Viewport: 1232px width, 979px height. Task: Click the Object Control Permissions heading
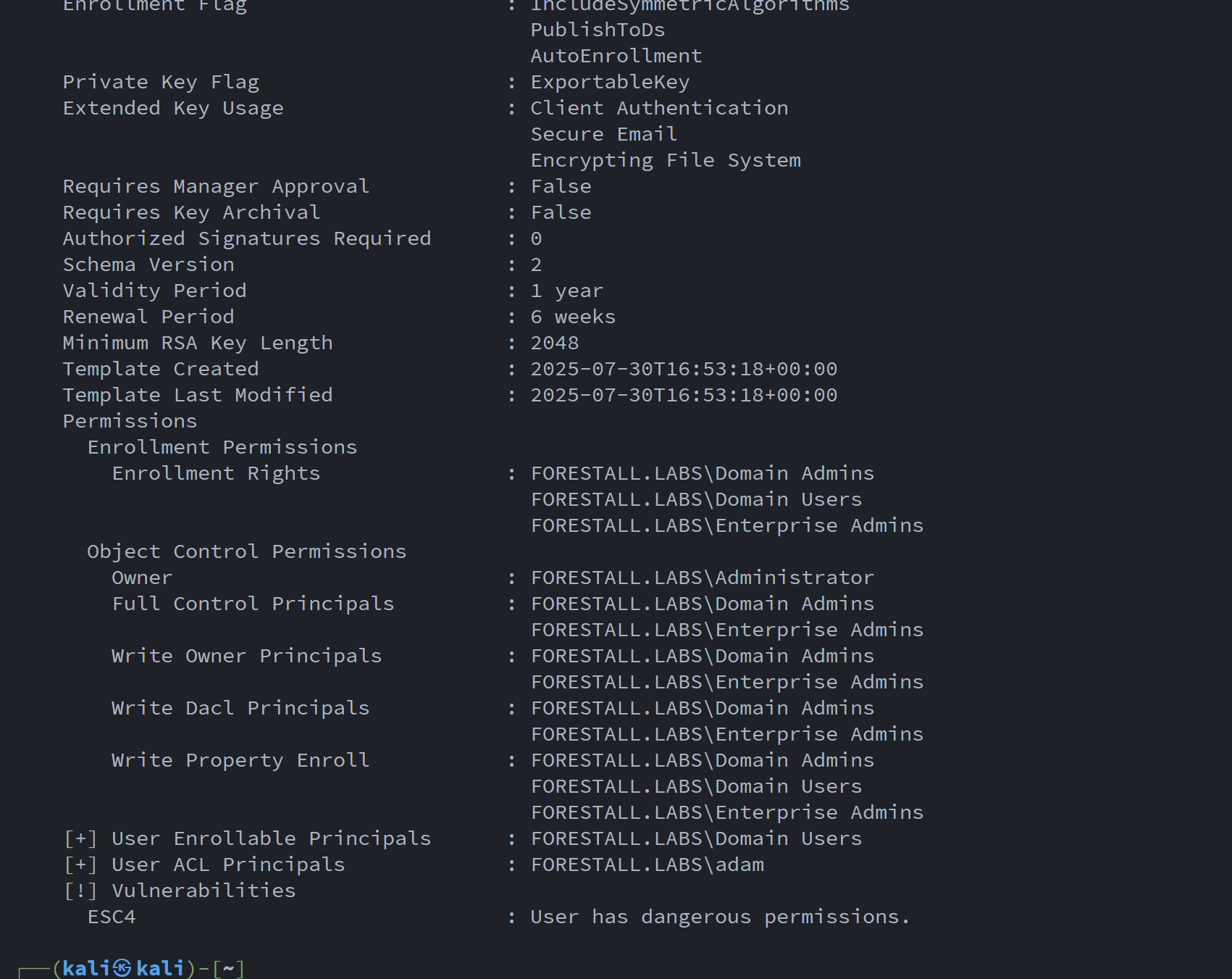pos(246,551)
